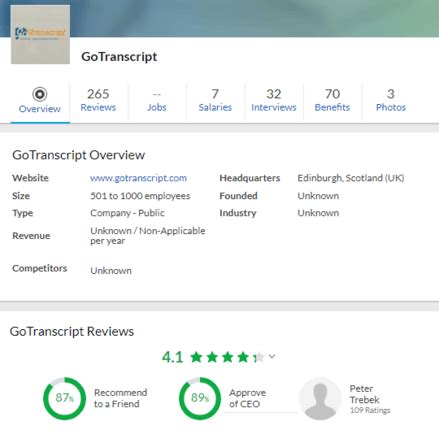Click the GoTranscript company logo
Image resolution: width=439 pixels, height=430 pixels.
coord(40,34)
